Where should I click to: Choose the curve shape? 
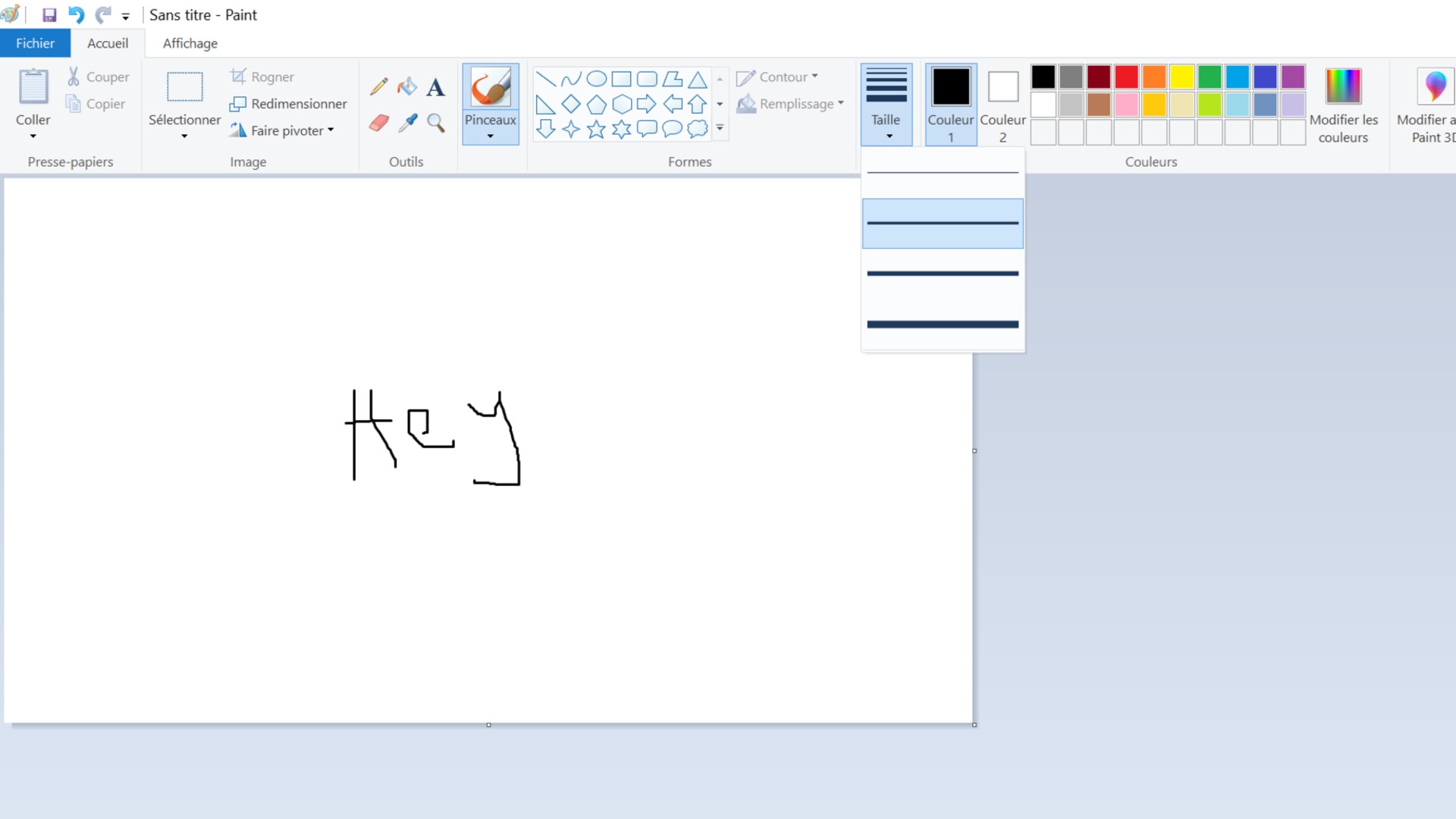click(571, 79)
